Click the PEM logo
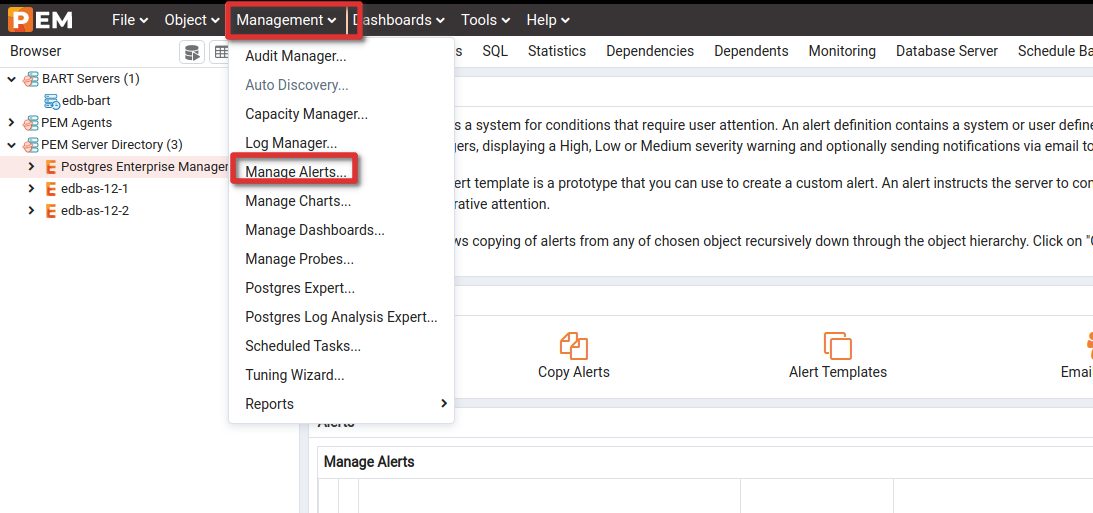 [40, 20]
